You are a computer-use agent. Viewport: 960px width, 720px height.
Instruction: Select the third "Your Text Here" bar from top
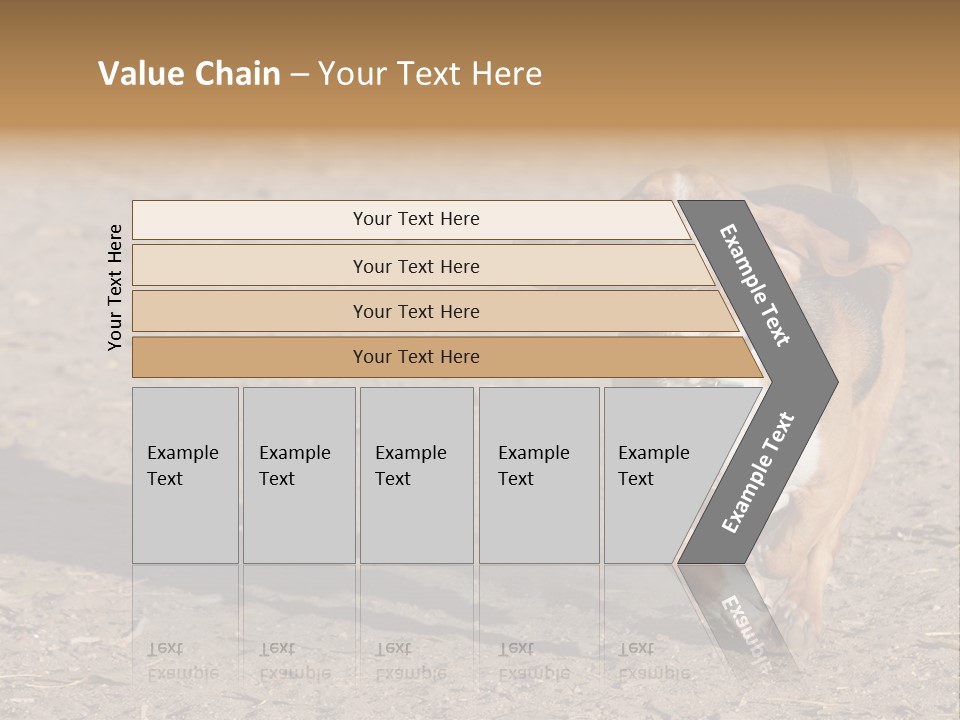[415, 311]
